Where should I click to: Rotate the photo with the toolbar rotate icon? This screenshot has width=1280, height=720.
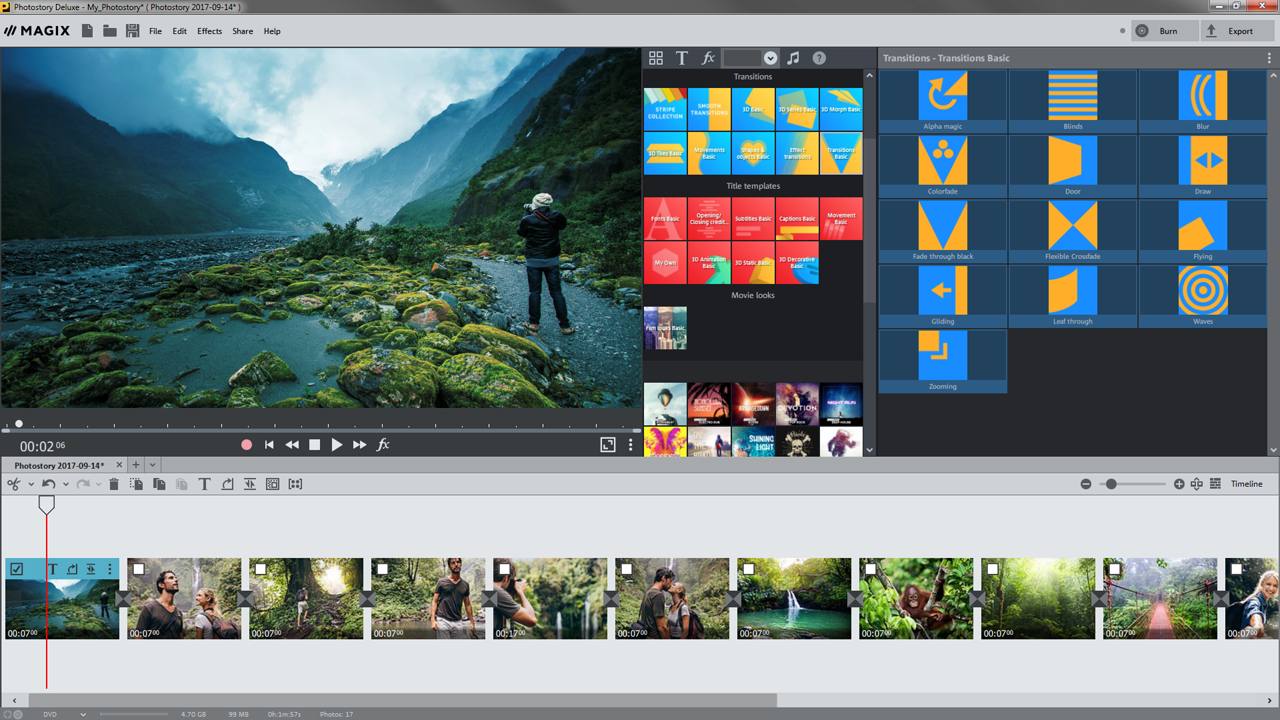click(x=227, y=484)
